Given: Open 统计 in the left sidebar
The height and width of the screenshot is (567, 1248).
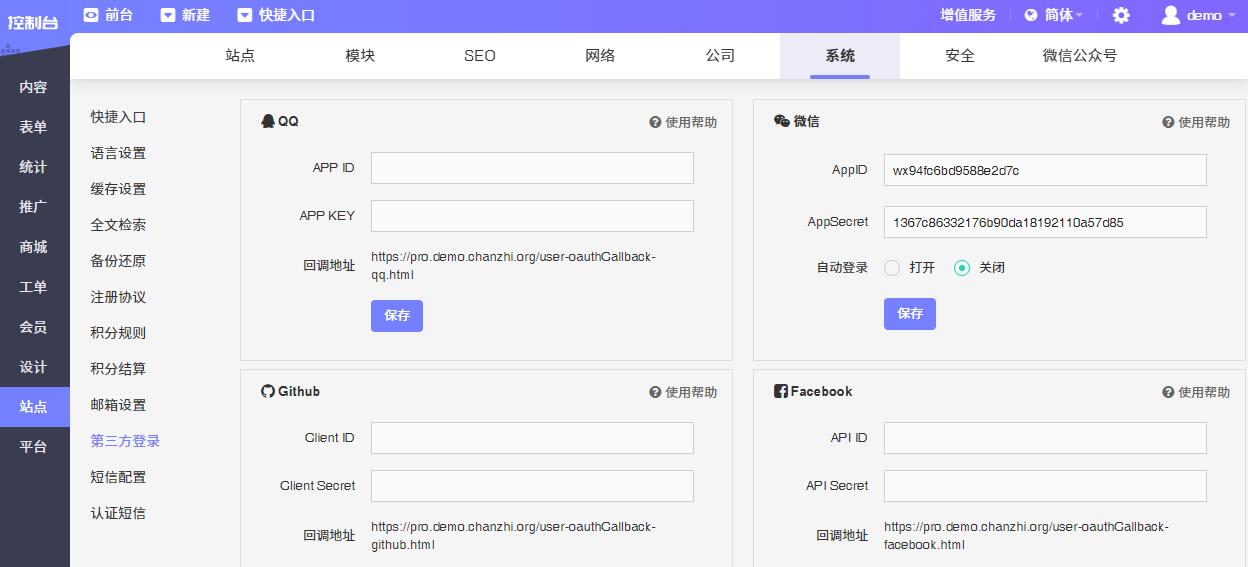Looking at the screenshot, I should 35,167.
